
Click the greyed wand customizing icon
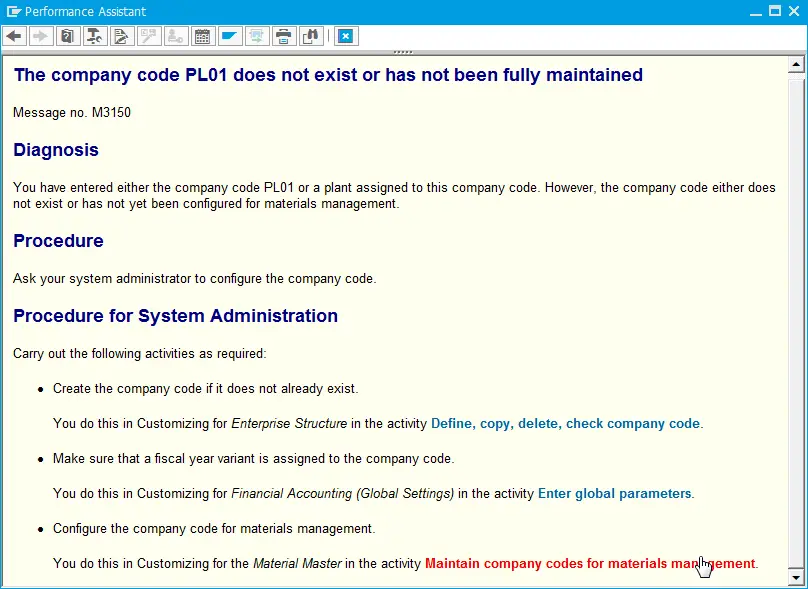[149, 37]
